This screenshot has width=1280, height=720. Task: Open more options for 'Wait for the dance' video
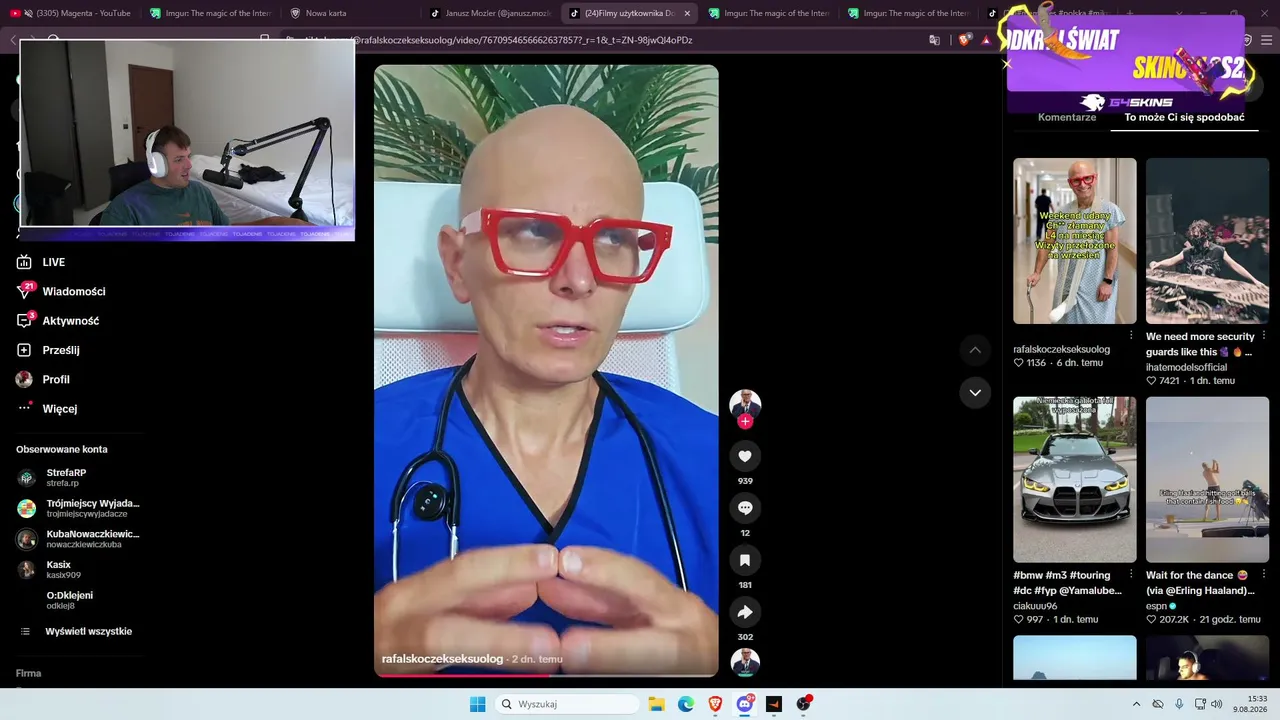1264,574
